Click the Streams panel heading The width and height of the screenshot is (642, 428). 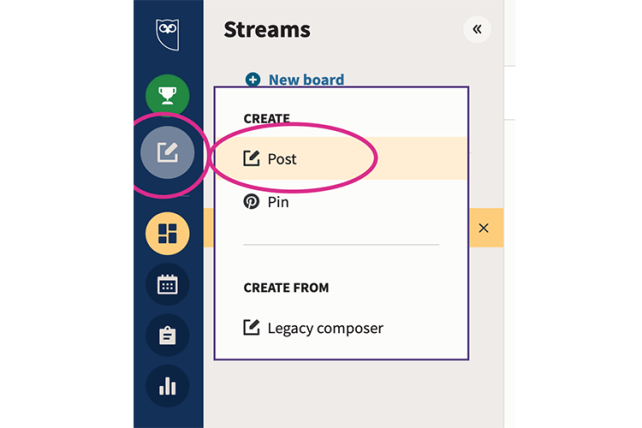point(267,30)
